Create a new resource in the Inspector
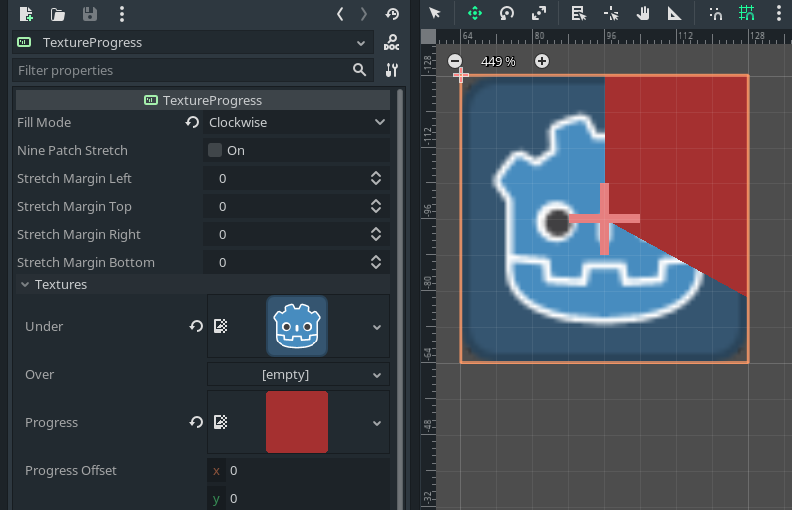 coord(26,14)
